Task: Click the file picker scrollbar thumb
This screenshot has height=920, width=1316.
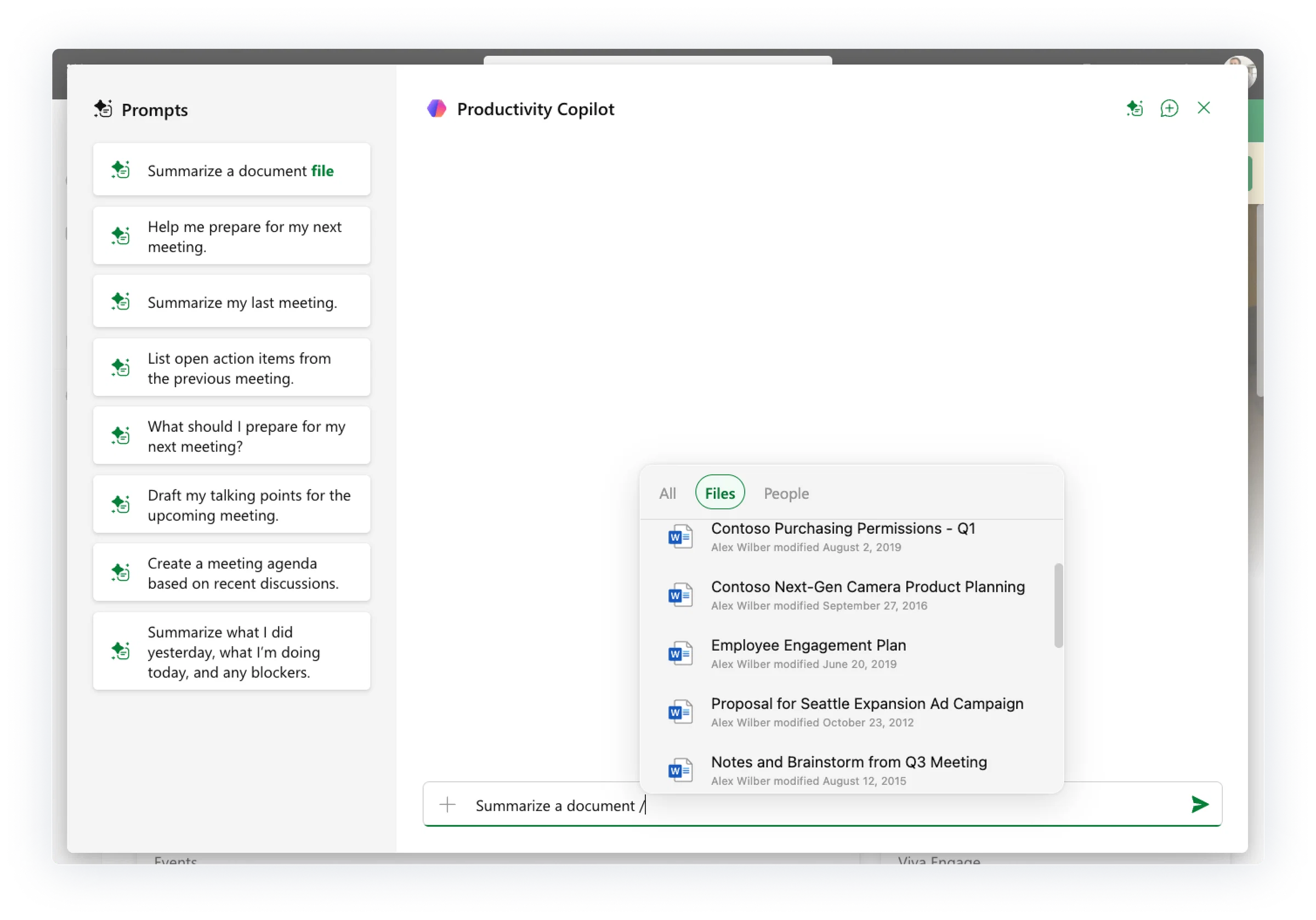Action: tap(1058, 606)
